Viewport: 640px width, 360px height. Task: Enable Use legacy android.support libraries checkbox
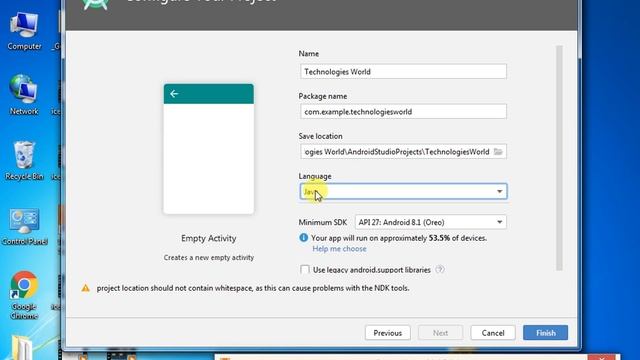click(304, 270)
